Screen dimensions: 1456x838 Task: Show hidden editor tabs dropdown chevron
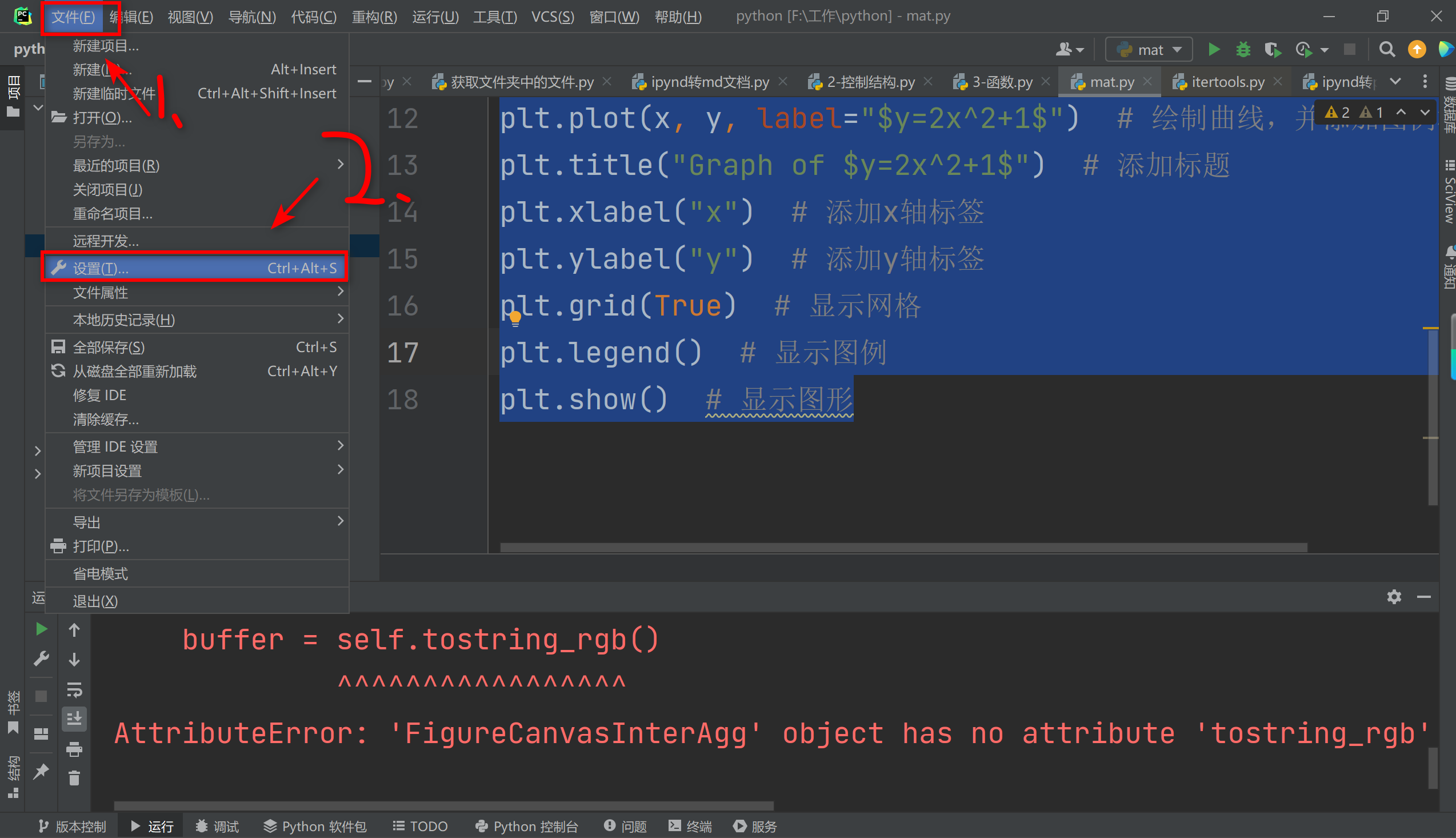tap(1395, 82)
